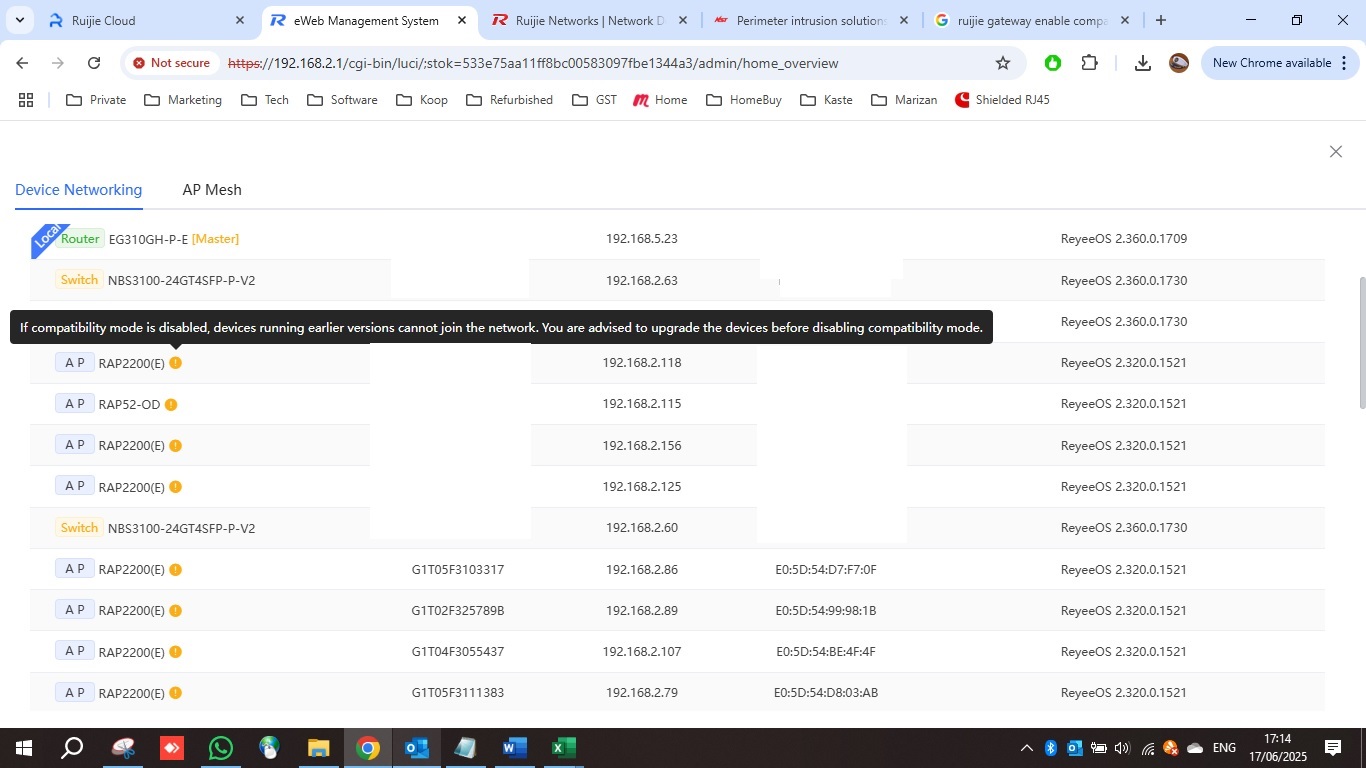The height and width of the screenshot is (768, 1366).
Task: Open the Shielded RJ45 bookmark
Action: [1002, 100]
